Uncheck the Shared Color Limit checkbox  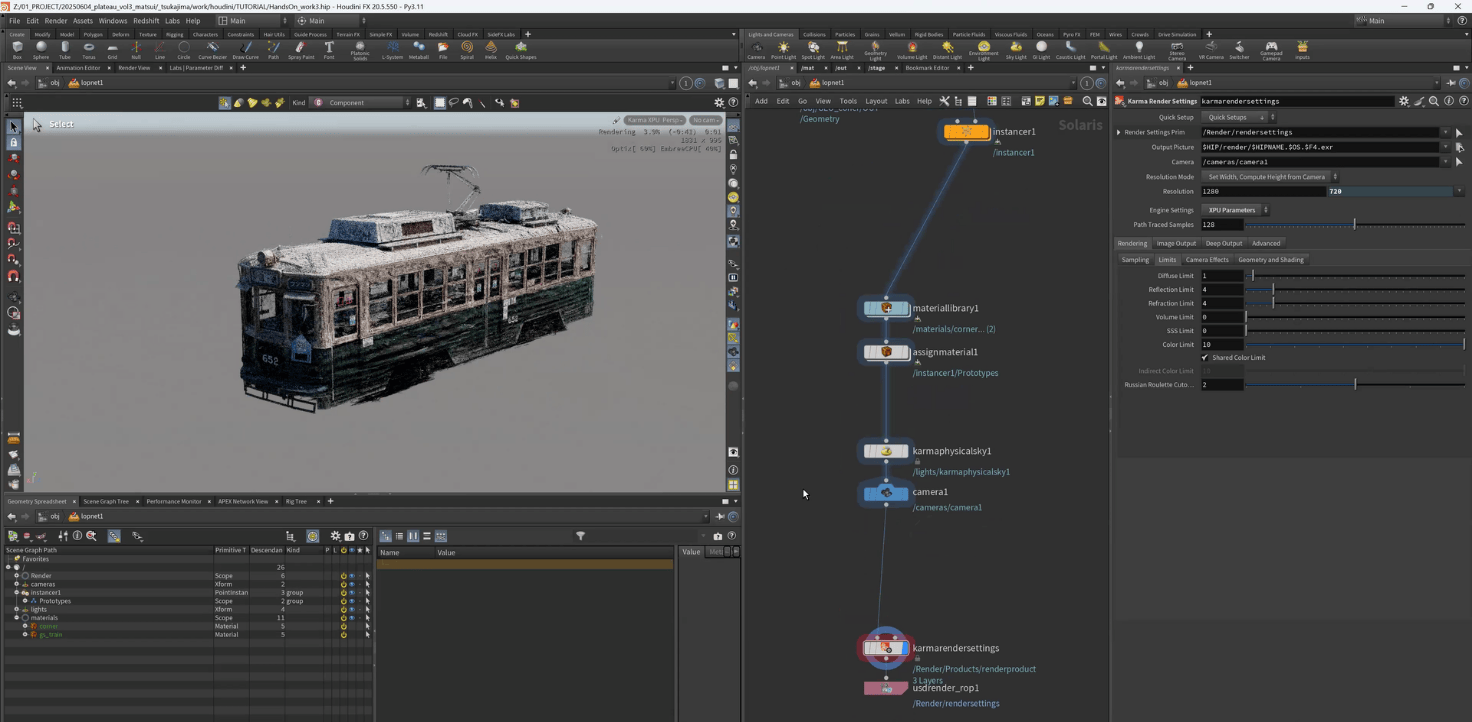click(1205, 357)
